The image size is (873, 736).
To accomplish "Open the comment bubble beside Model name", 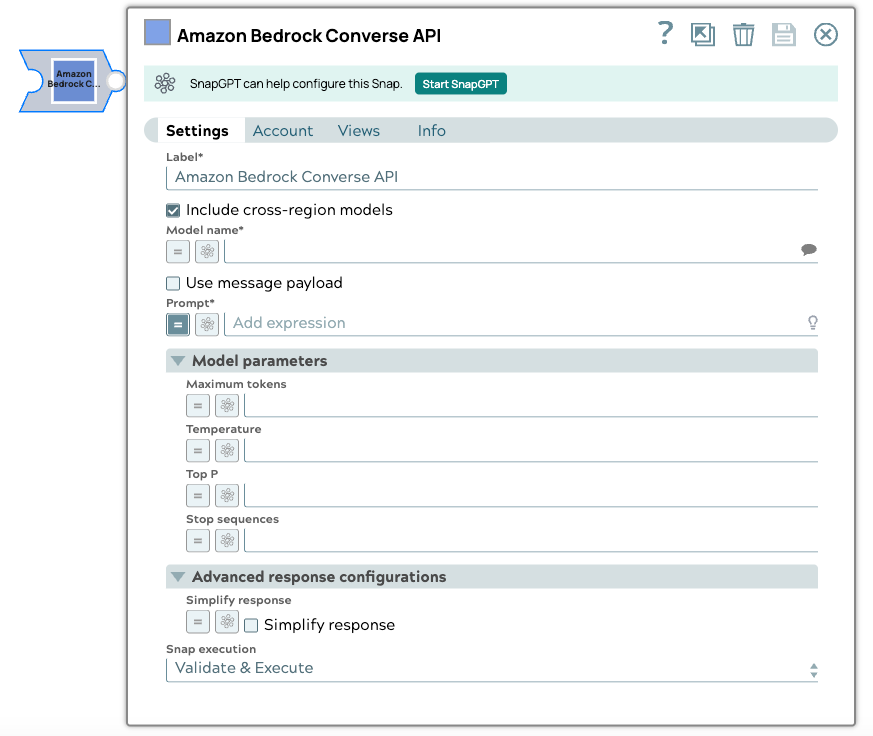I will click(809, 249).
